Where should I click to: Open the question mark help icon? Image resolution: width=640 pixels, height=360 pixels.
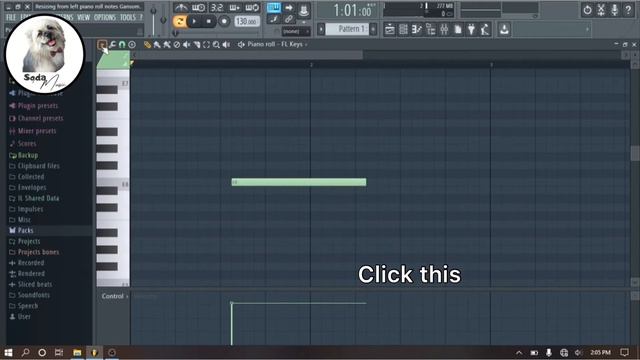(628, 10)
